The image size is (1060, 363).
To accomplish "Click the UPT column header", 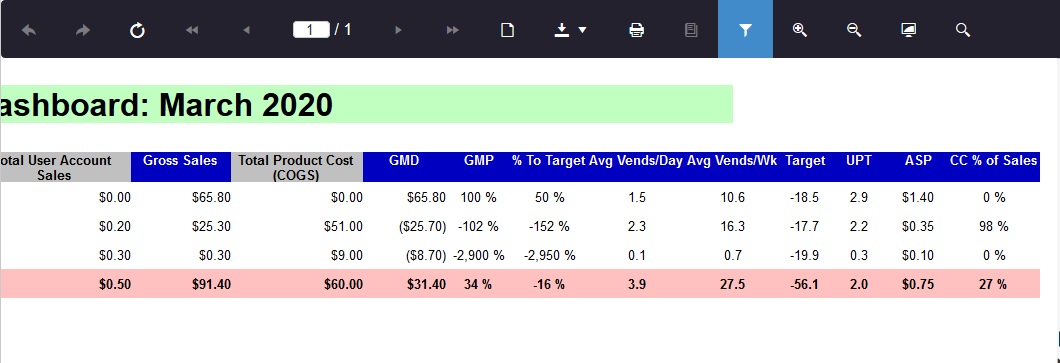I will 859,161.
